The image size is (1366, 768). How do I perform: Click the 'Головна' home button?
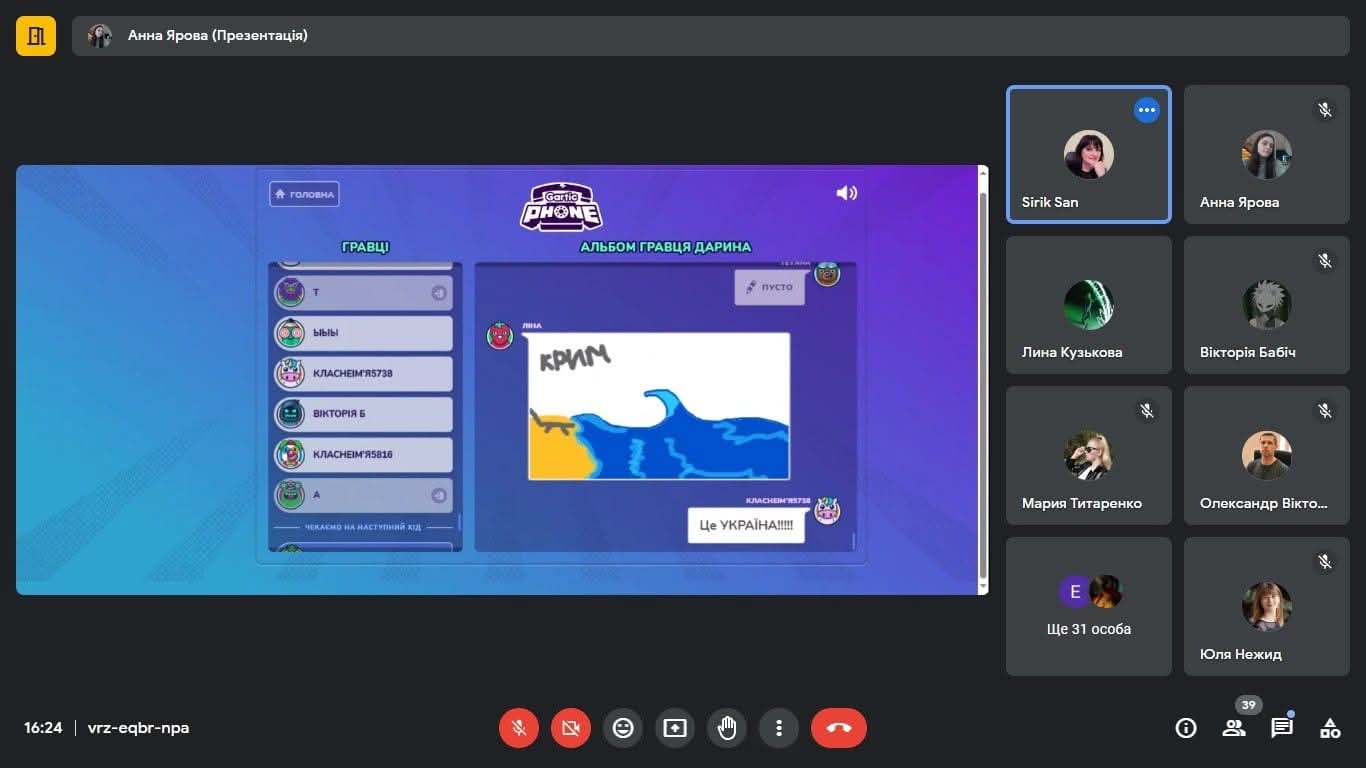click(x=304, y=194)
